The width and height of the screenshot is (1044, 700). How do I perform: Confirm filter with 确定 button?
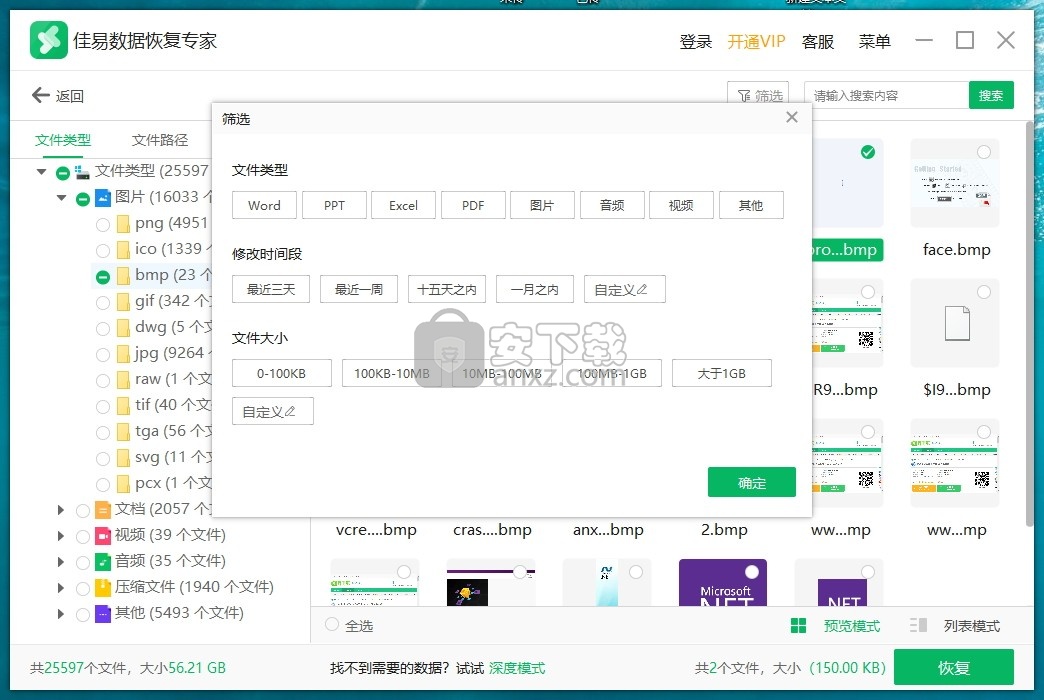pos(752,482)
